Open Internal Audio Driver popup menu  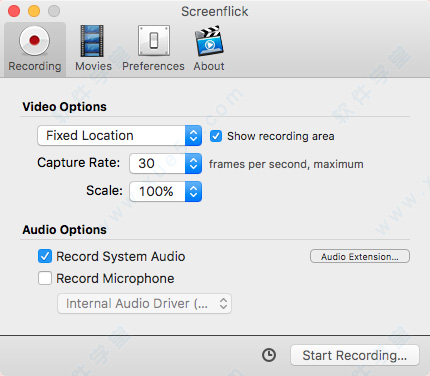point(144,303)
